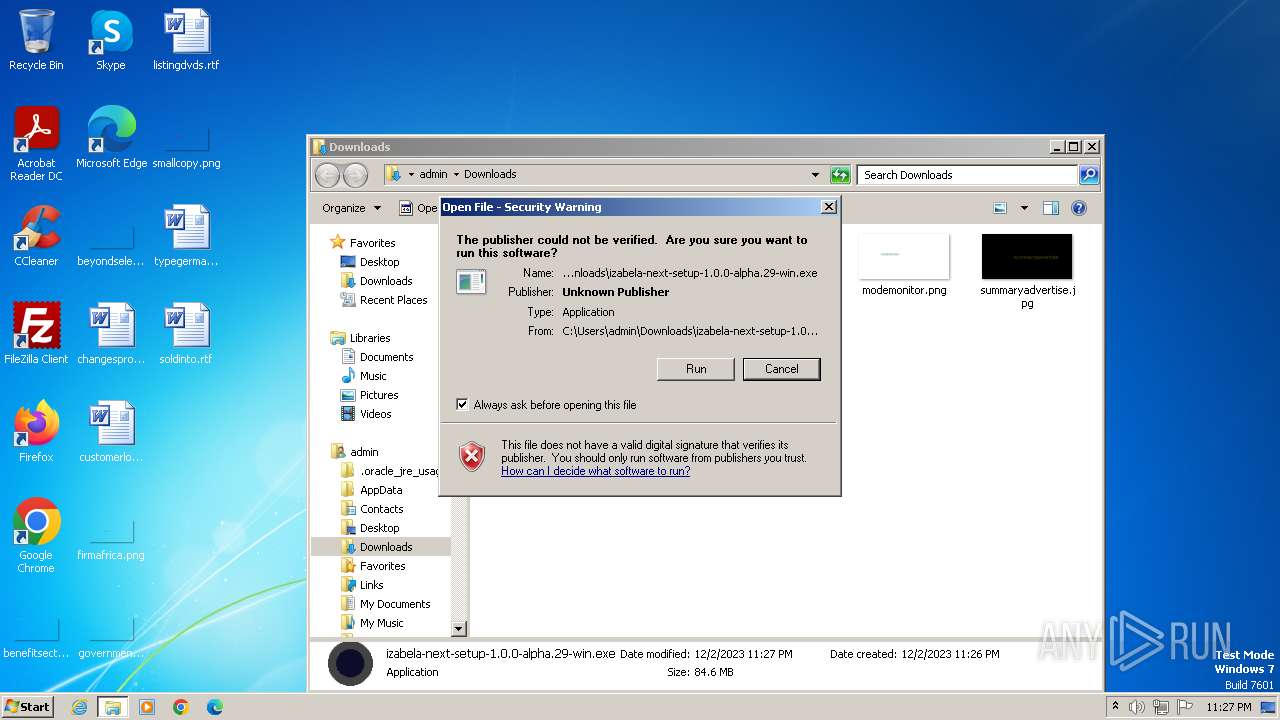The height and width of the screenshot is (720, 1280).
Task: Open Explorer help icon
Action: point(1079,208)
